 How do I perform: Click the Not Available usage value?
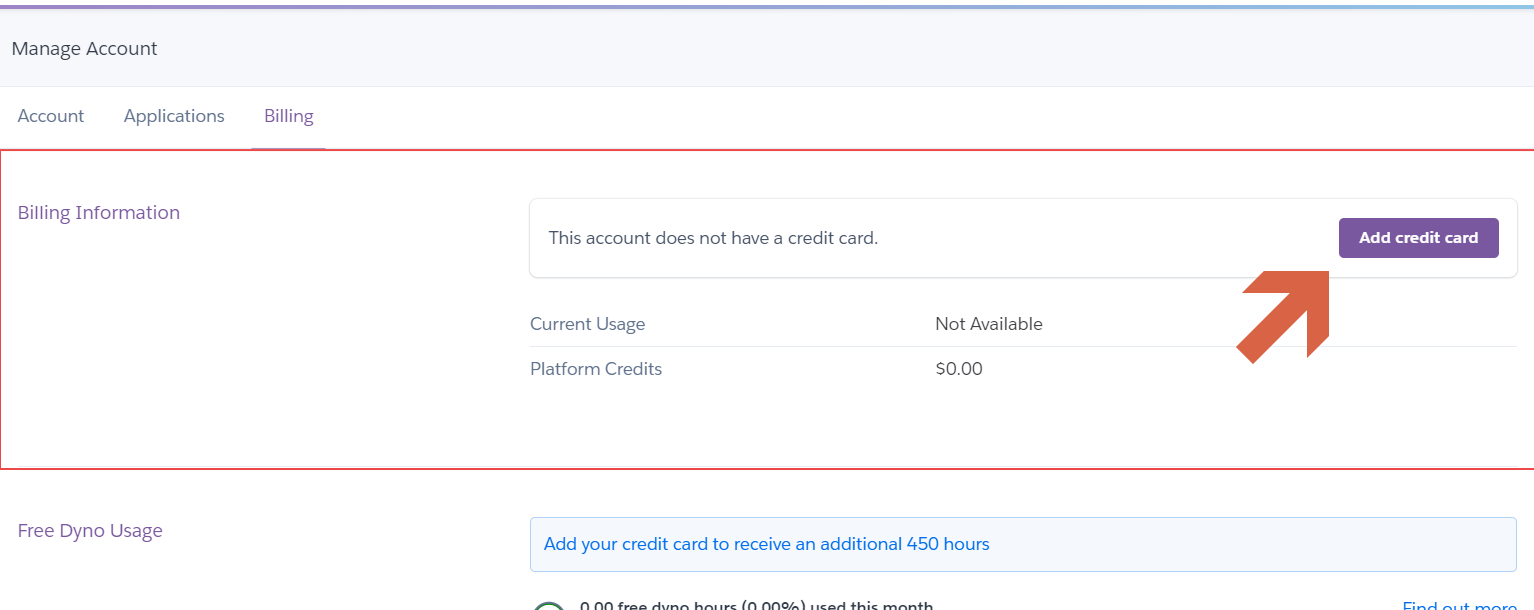tap(988, 324)
